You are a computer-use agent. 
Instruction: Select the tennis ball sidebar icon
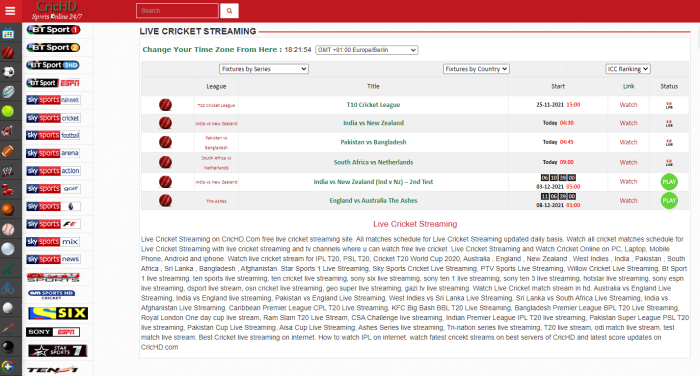[8, 111]
